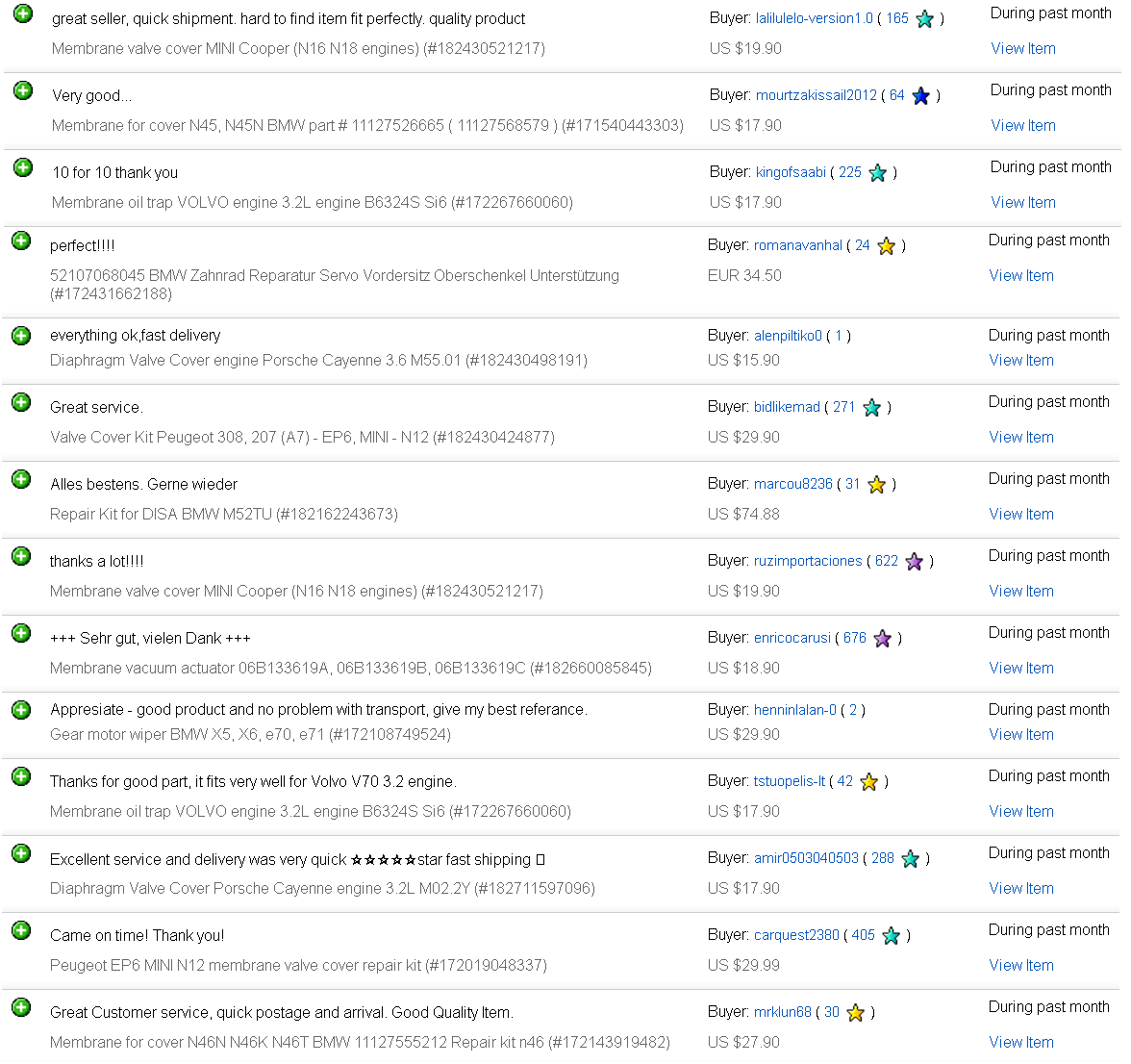Open henninlalan-0's feedback score of 2
This screenshot has width=1131, height=1064.
(x=852, y=710)
